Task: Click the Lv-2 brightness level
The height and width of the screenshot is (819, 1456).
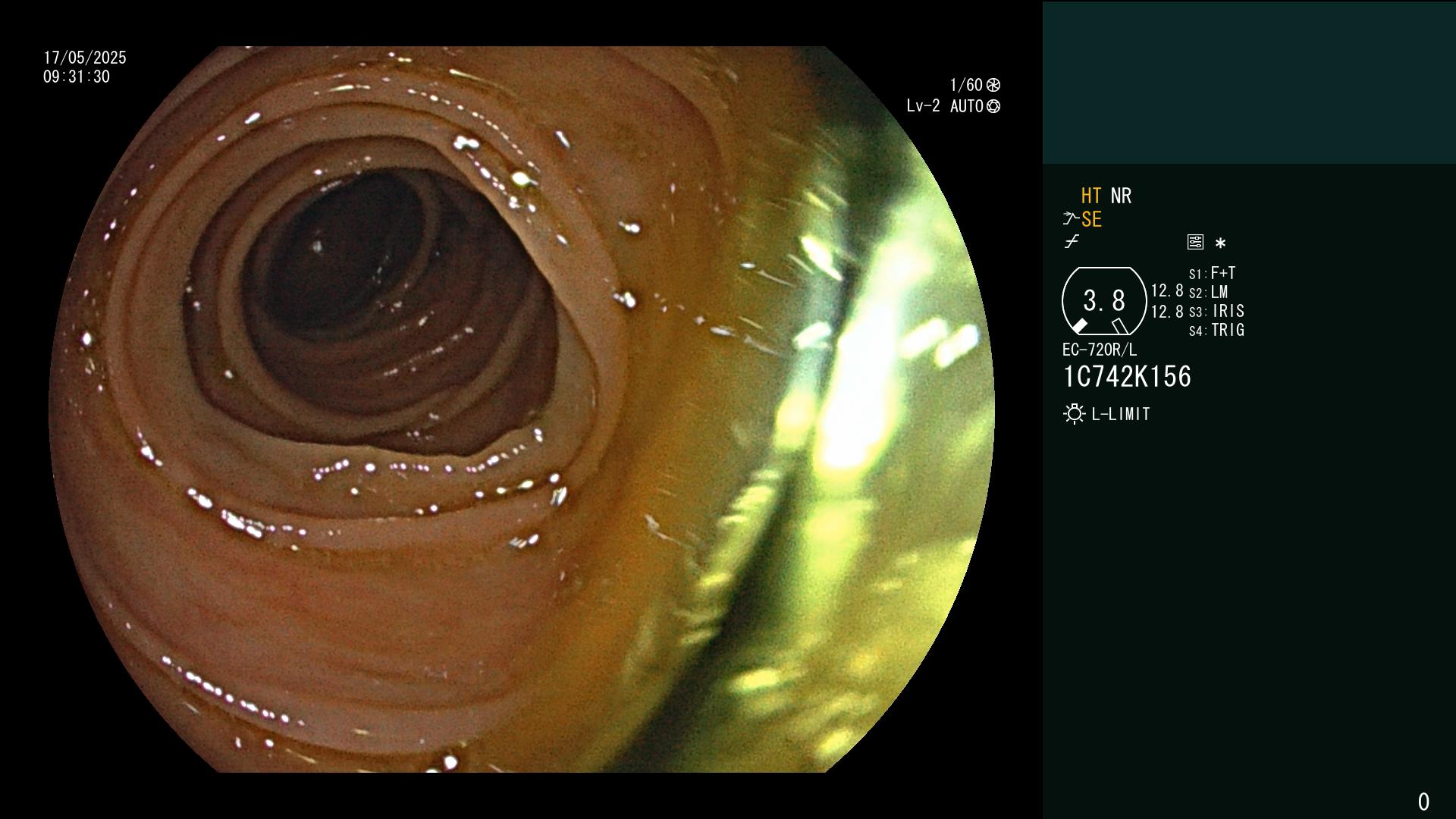Action: point(923,106)
